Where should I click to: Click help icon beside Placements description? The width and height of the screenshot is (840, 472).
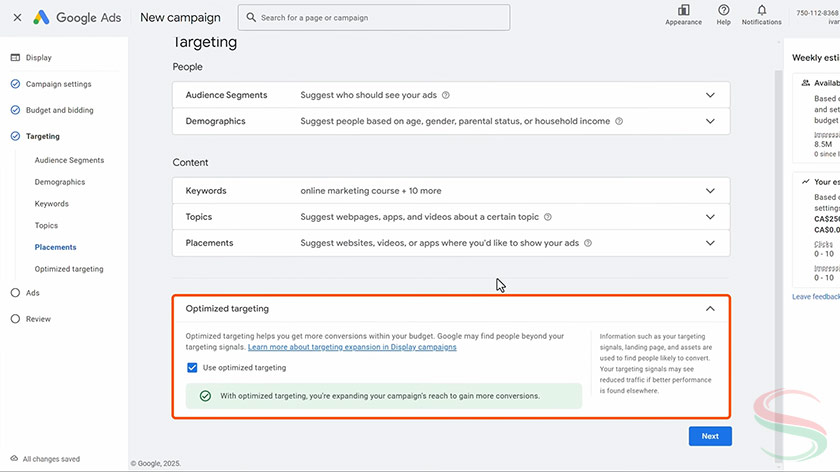(588, 242)
